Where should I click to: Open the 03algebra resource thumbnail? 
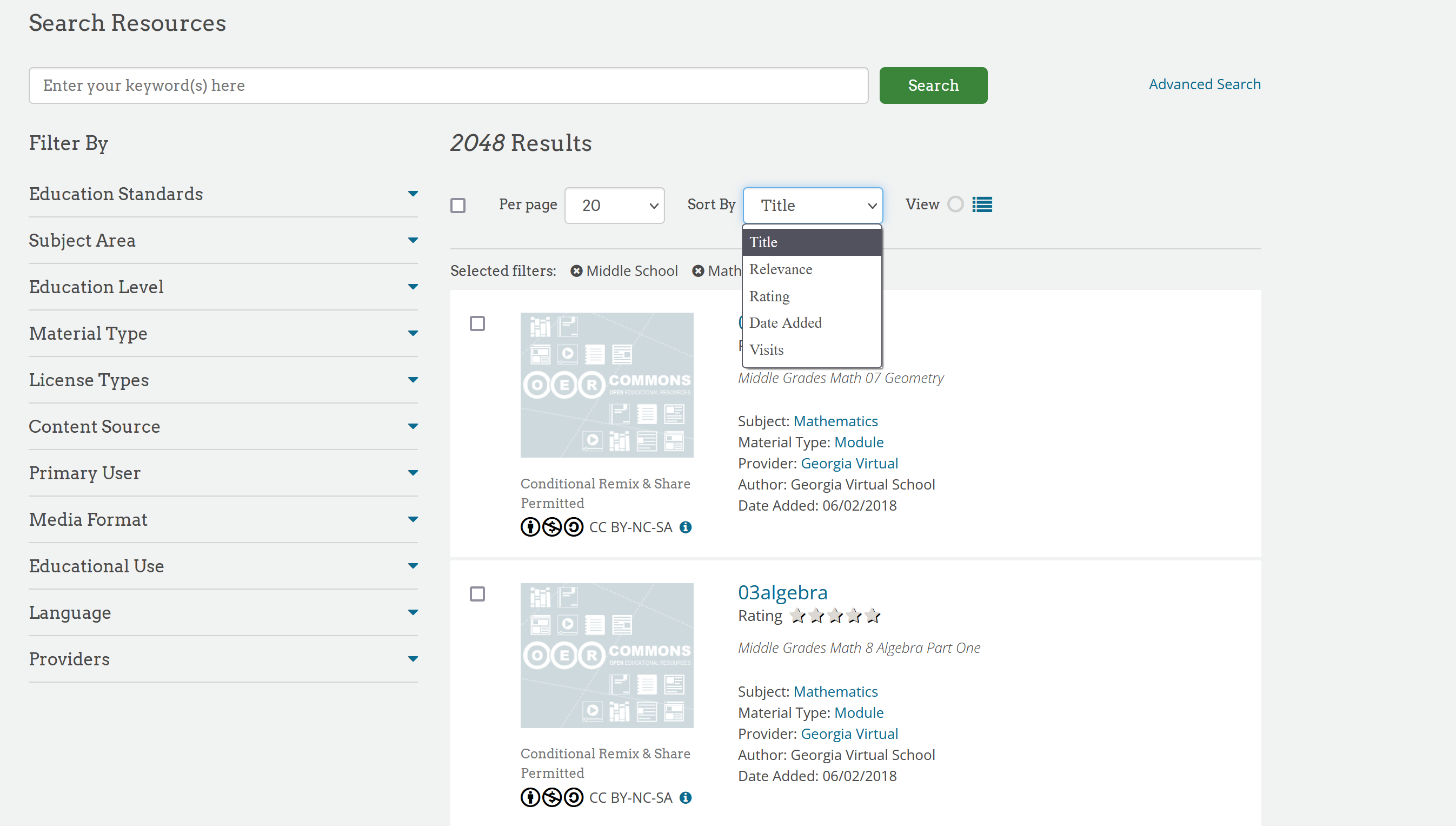[607, 655]
